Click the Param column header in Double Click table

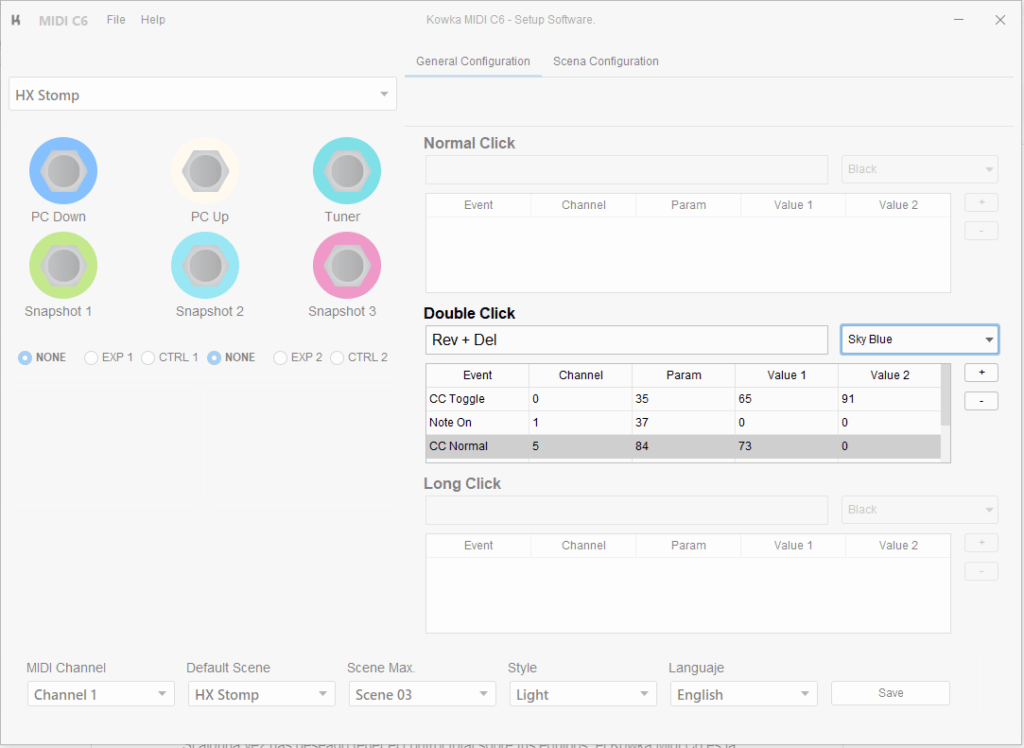point(683,375)
